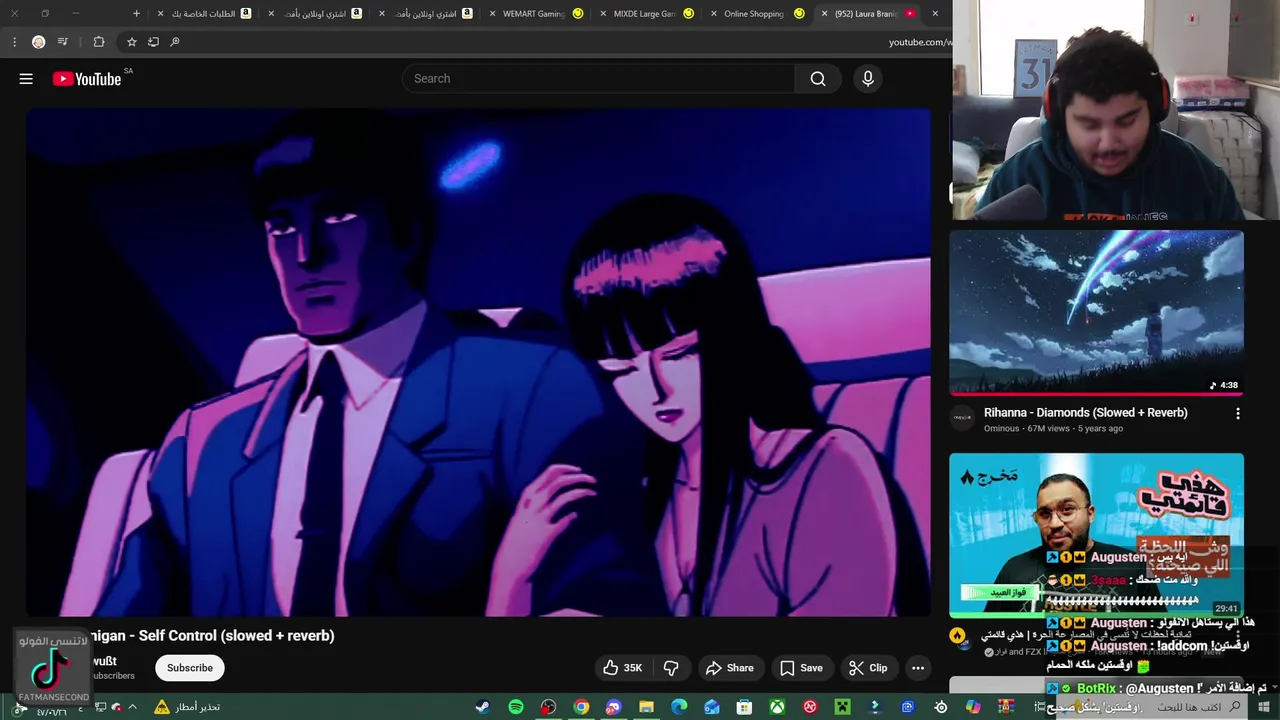The width and height of the screenshot is (1280, 720).
Task: Open Steam from the taskbar
Action: tap(482, 707)
